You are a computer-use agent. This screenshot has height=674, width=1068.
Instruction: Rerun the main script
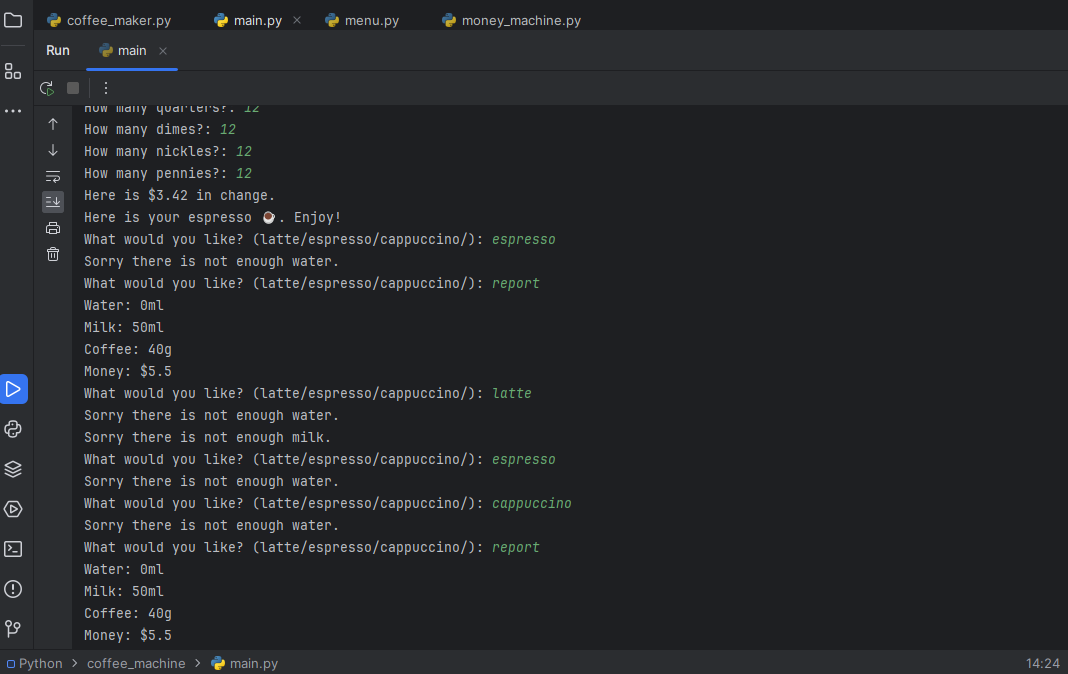tap(46, 88)
